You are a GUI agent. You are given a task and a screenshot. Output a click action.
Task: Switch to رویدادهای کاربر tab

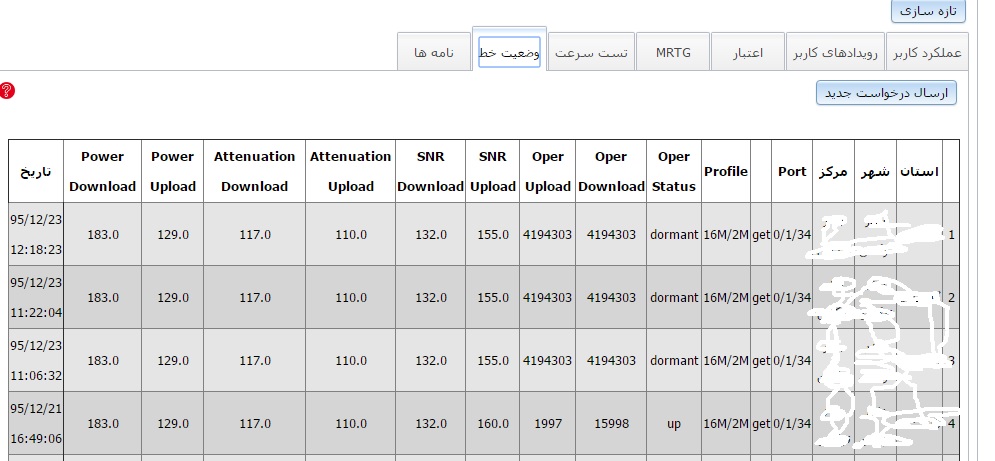pyautogui.click(x=835, y=52)
